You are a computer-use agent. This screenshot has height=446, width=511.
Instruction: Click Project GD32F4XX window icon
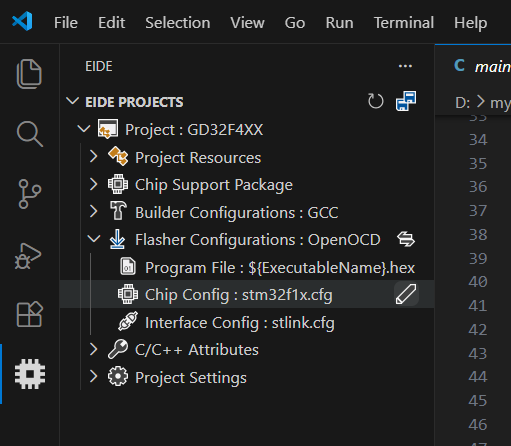[108, 129]
